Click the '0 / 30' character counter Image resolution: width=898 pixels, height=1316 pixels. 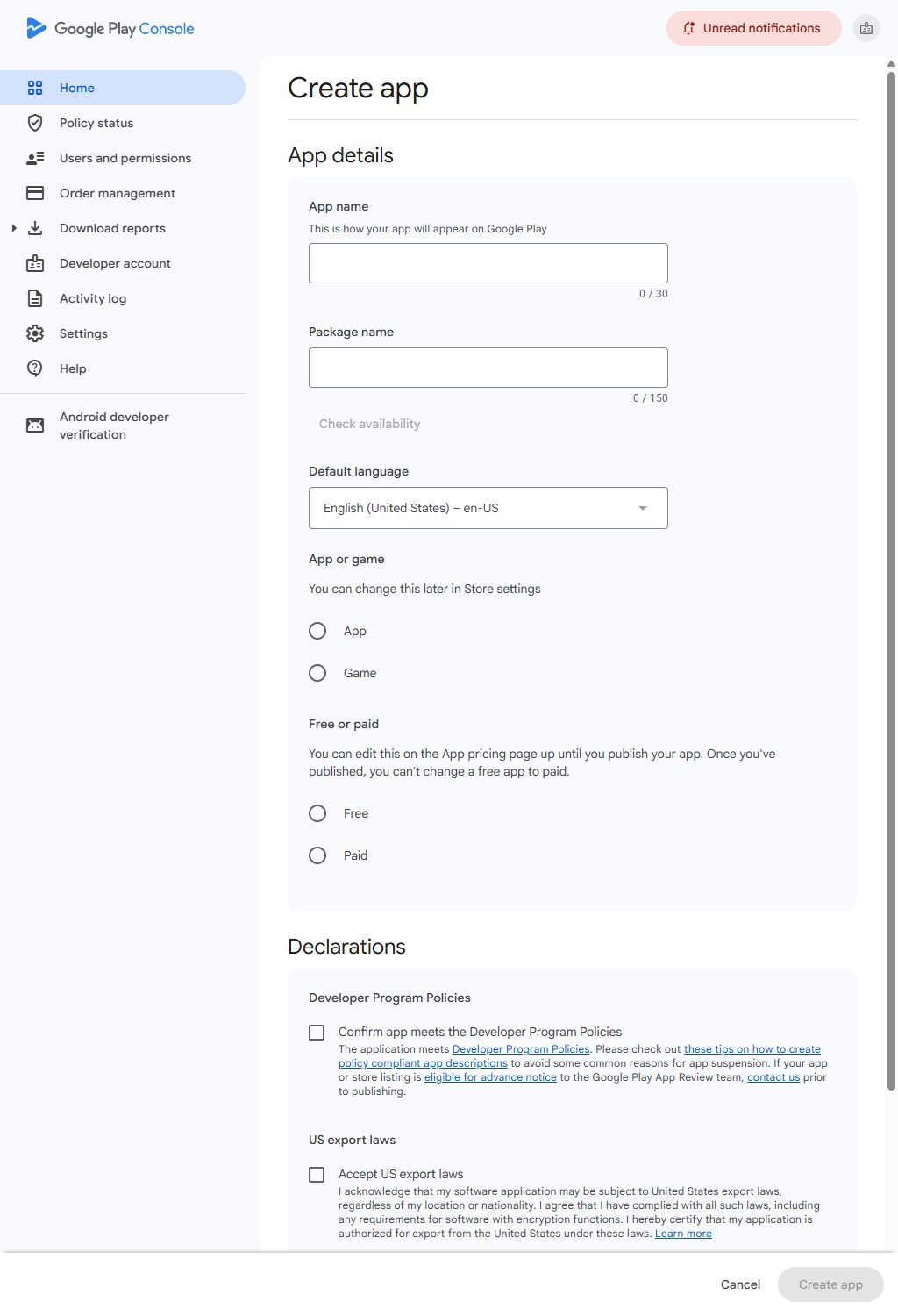(x=653, y=294)
